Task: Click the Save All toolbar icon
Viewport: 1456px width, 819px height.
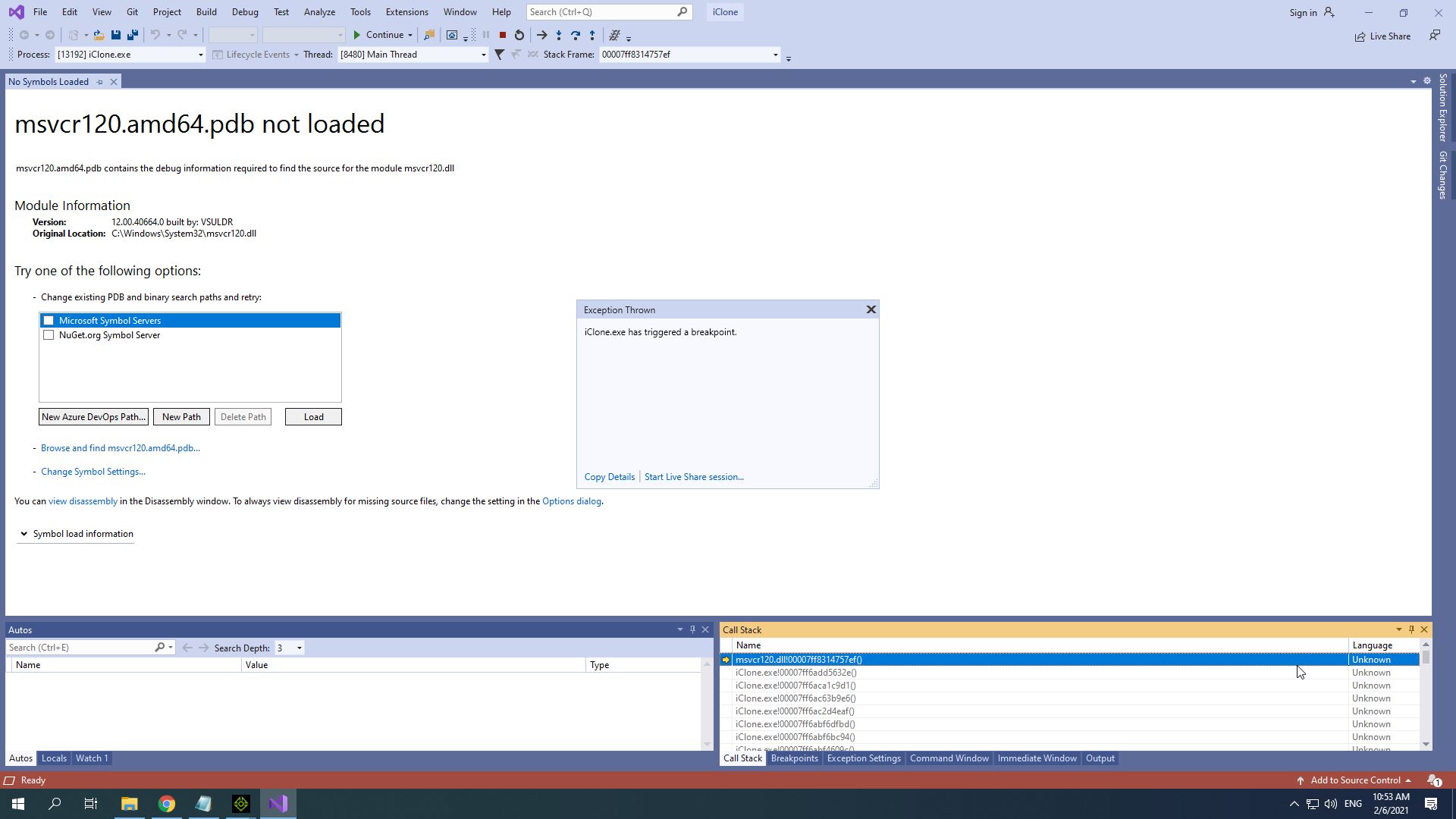Action: click(133, 35)
